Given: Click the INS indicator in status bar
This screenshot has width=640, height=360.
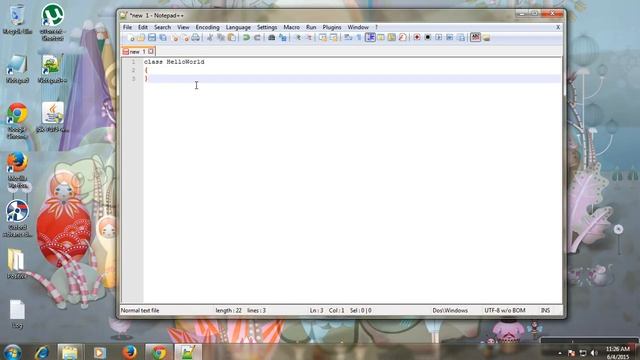Looking at the screenshot, I should coord(545,310).
